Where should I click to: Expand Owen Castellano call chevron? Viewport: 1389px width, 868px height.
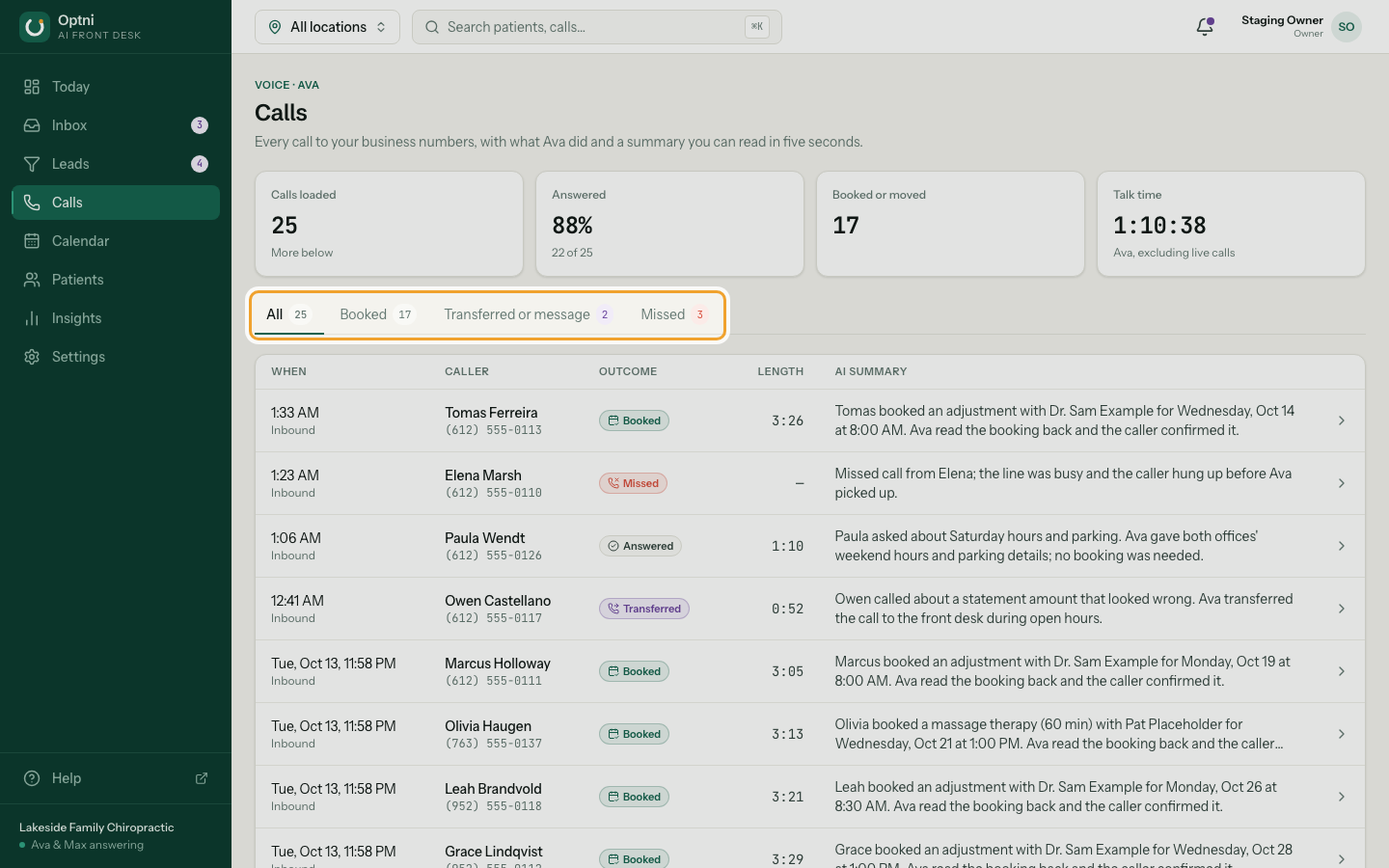[1342, 609]
